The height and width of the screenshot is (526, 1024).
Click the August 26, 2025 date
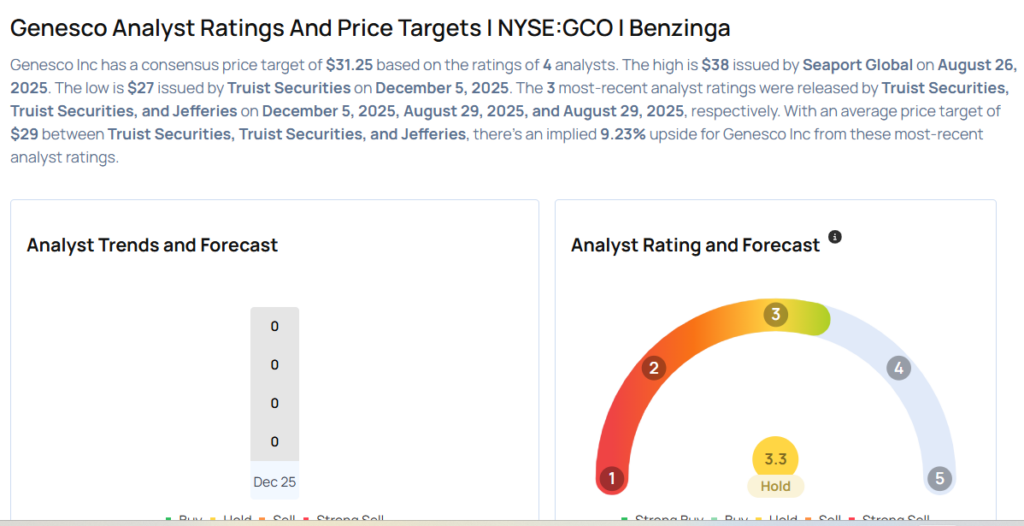[x=980, y=65]
